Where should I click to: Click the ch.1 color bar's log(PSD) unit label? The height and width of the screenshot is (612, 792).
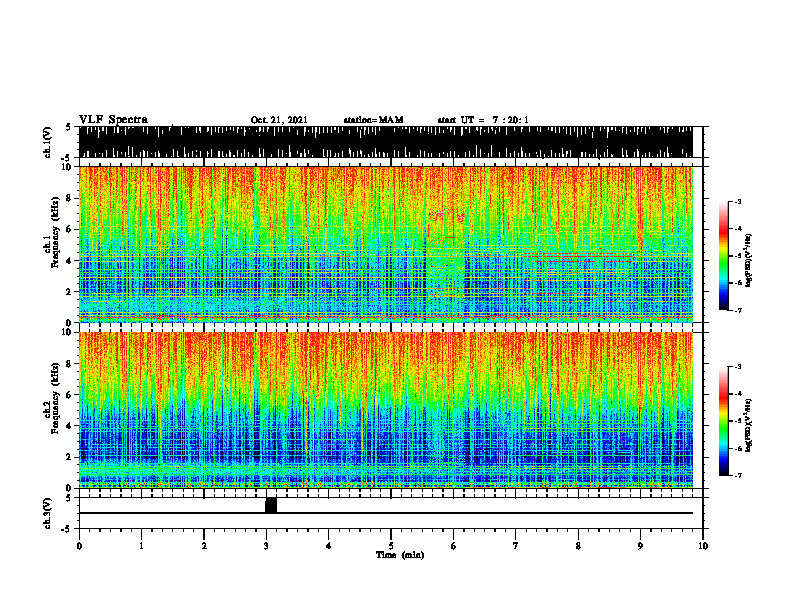point(749,261)
